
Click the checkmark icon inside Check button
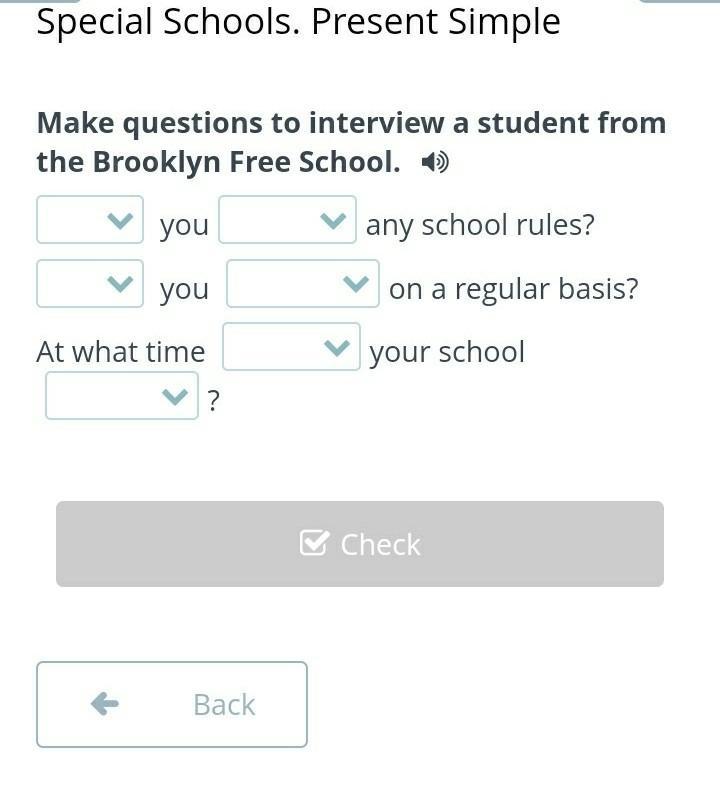click(314, 543)
